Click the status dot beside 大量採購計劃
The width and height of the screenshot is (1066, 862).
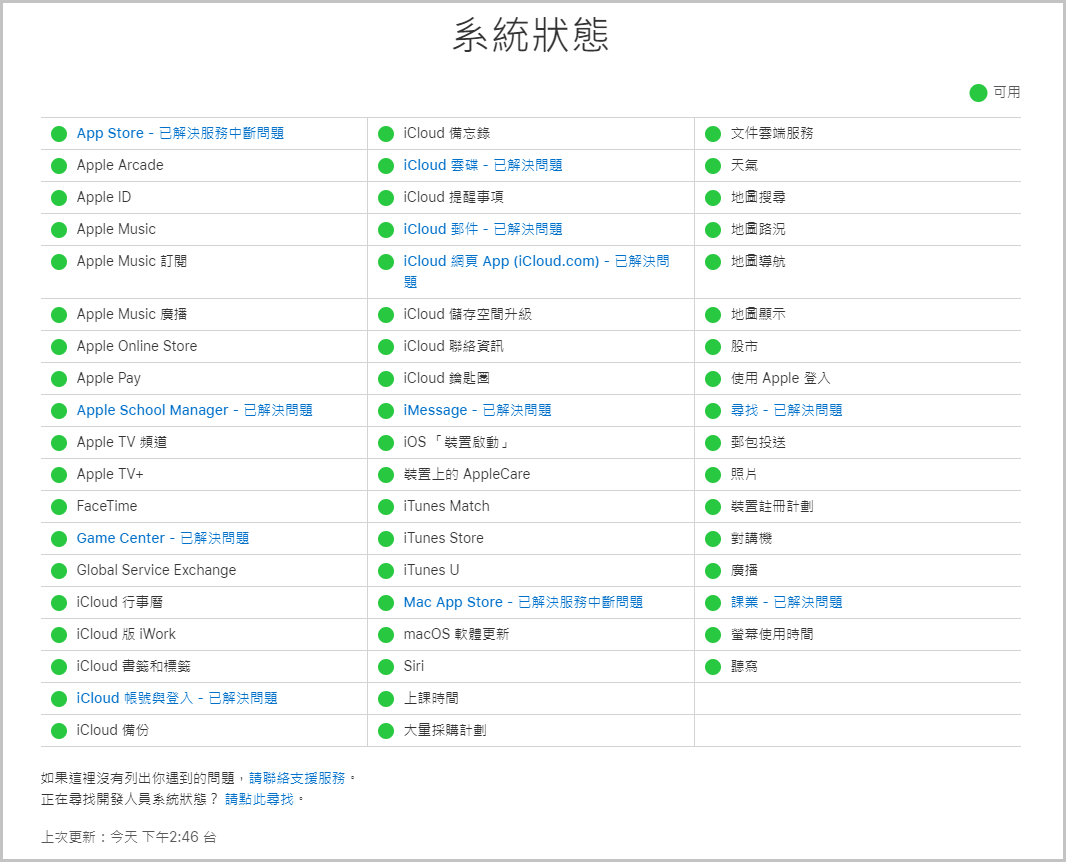pos(386,731)
